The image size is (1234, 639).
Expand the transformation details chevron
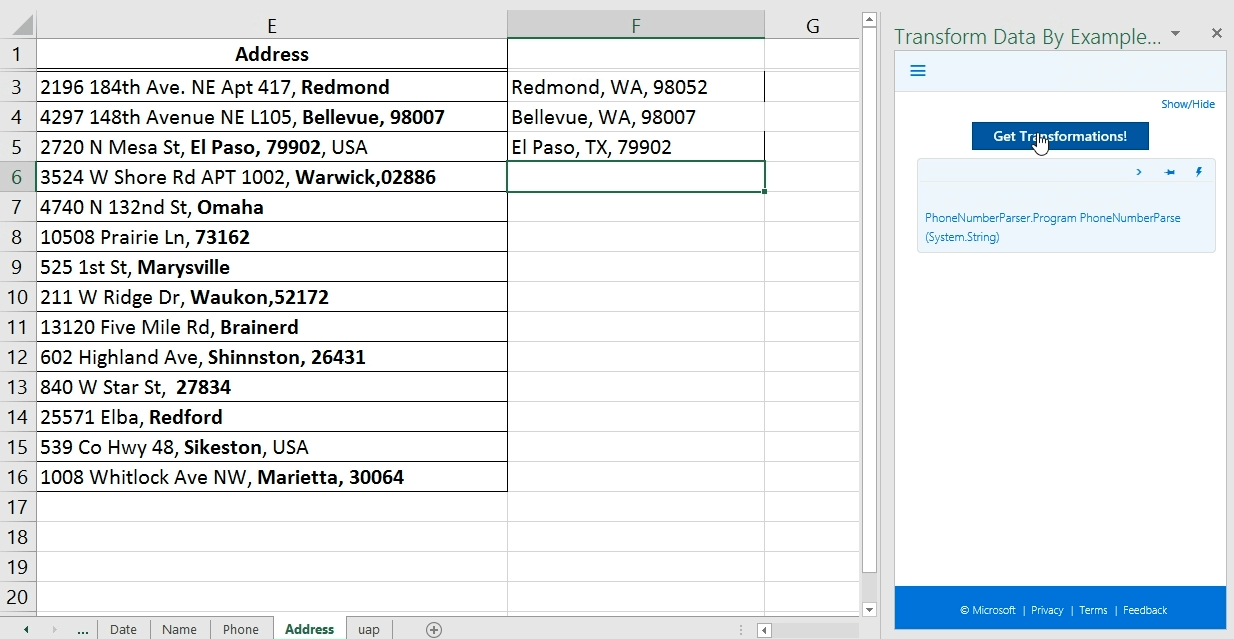[x=1138, y=172]
